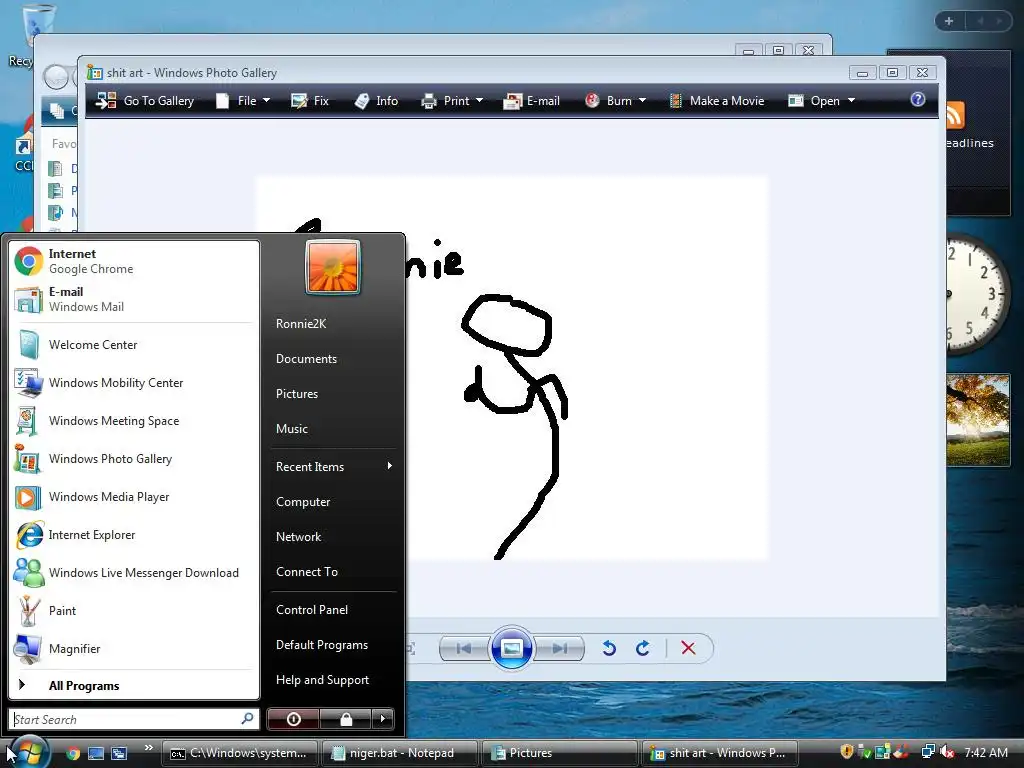
Task: Expand the File dropdown in Photo Gallery
Action: [266, 101]
